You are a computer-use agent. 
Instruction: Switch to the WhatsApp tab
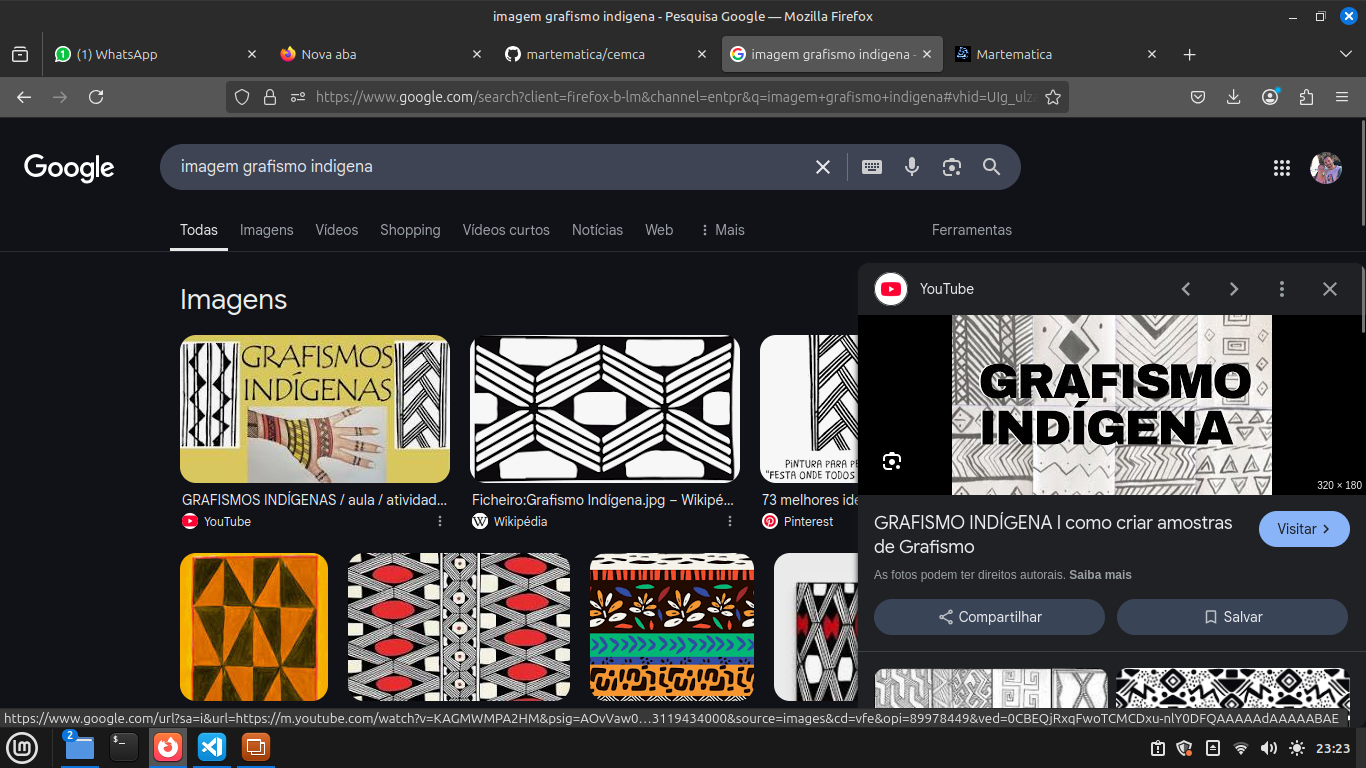pos(156,55)
